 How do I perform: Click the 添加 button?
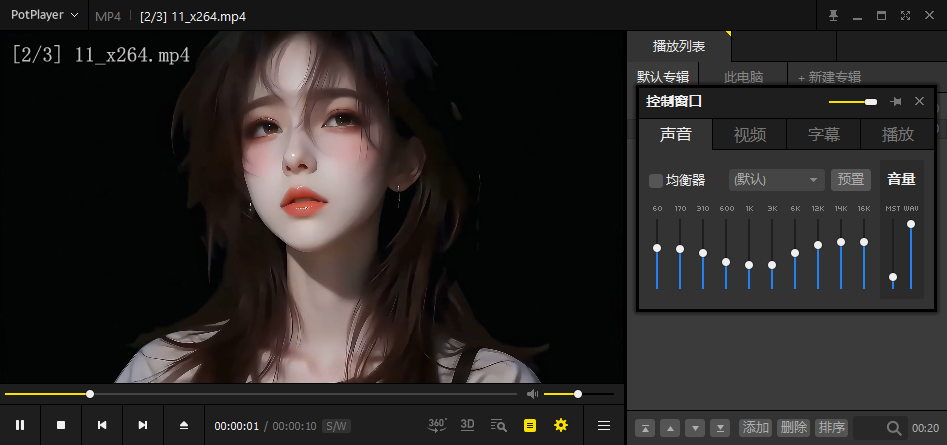point(756,428)
